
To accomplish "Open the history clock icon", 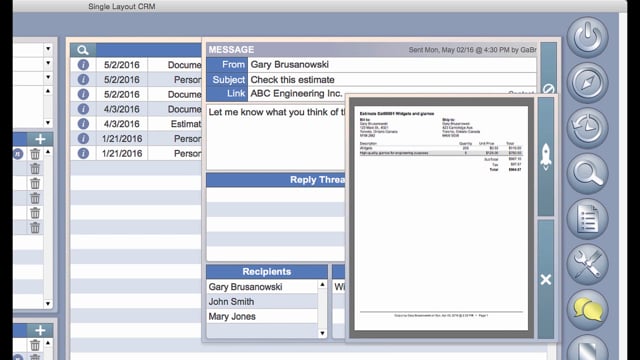I will coord(587,128).
